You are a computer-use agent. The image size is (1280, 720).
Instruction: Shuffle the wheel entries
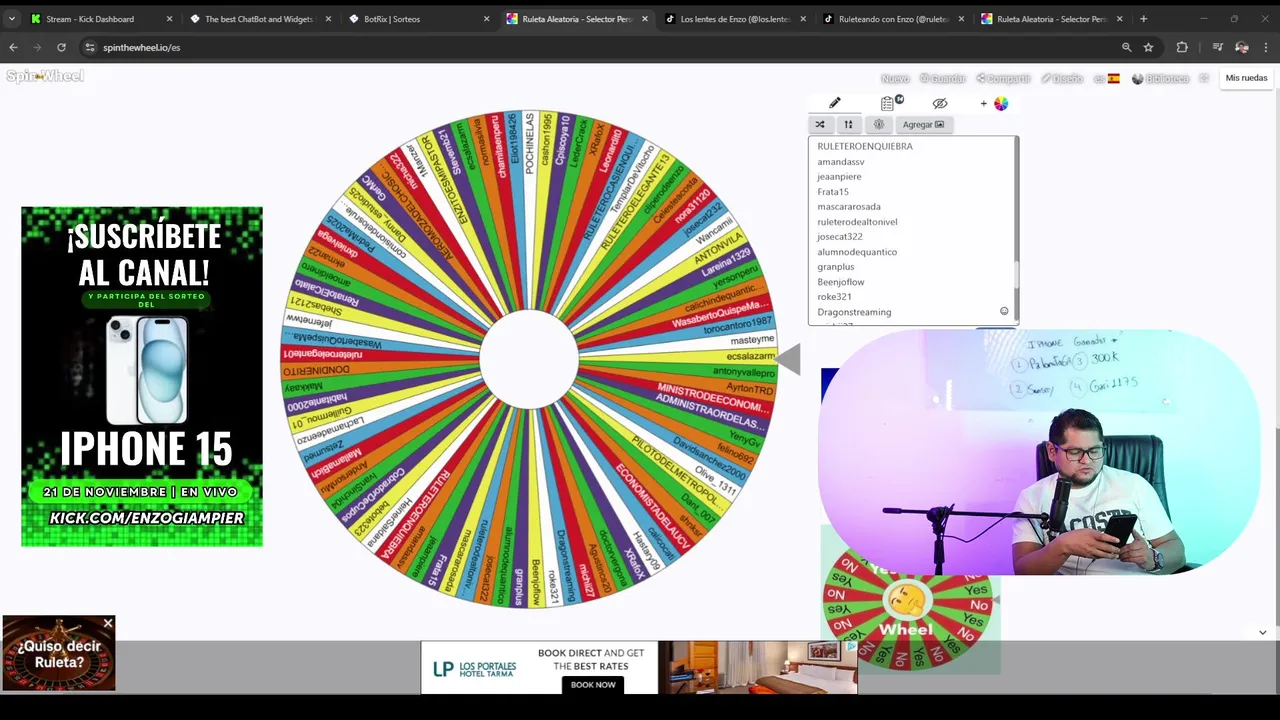pyautogui.click(x=820, y=124)
